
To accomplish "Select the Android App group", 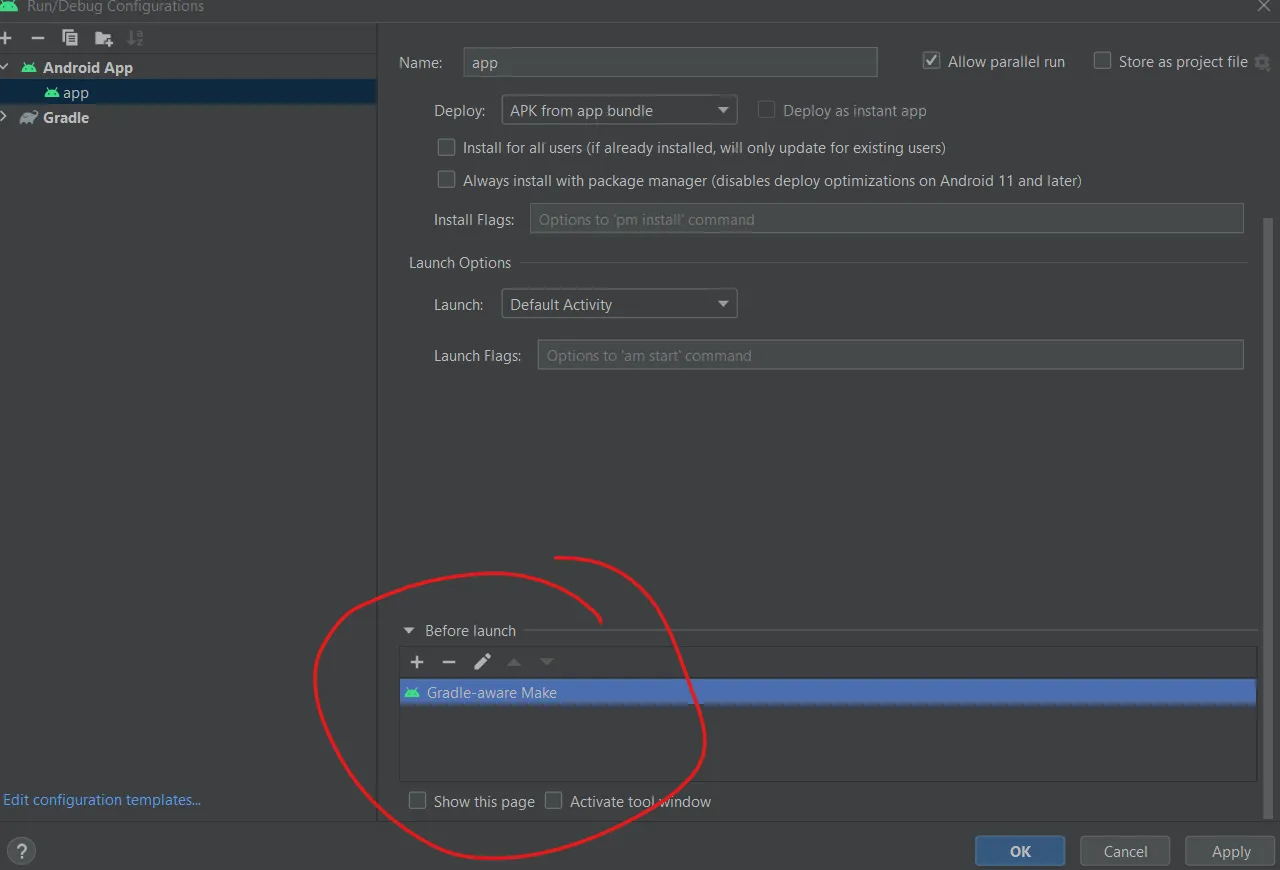I will [88, 68].
